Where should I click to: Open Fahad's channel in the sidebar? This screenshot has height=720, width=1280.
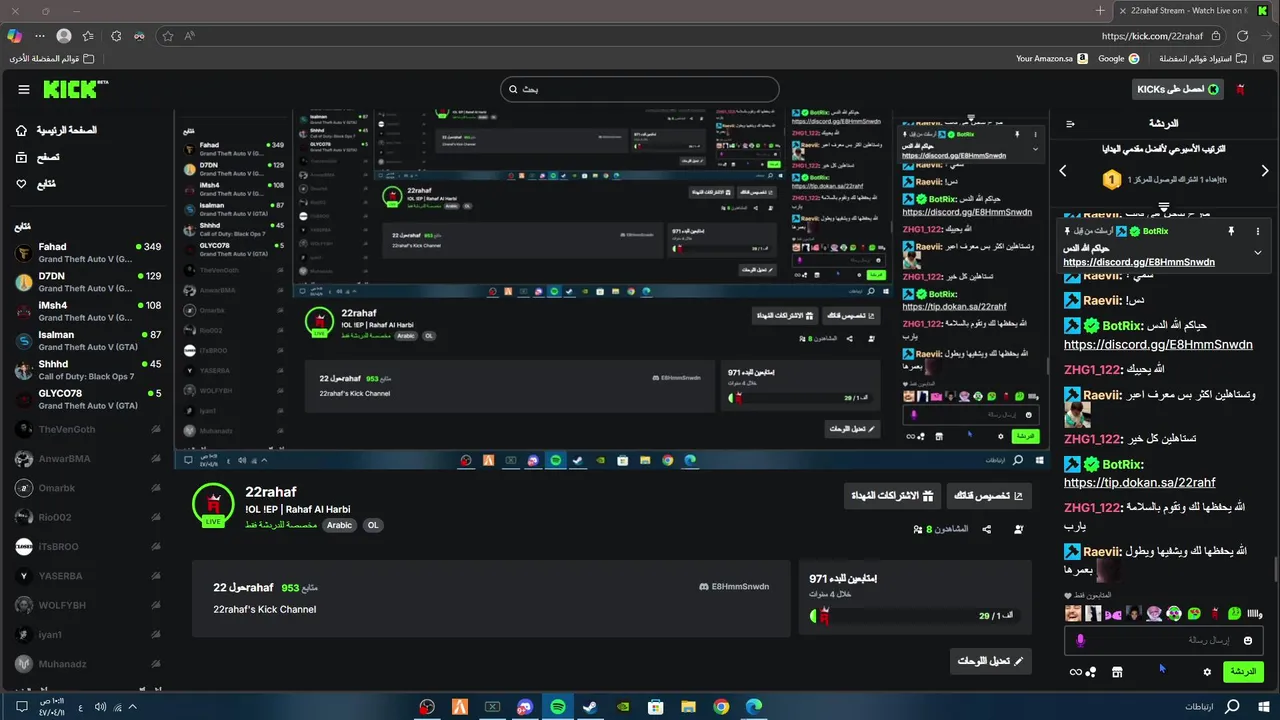[x=88, y=253]
